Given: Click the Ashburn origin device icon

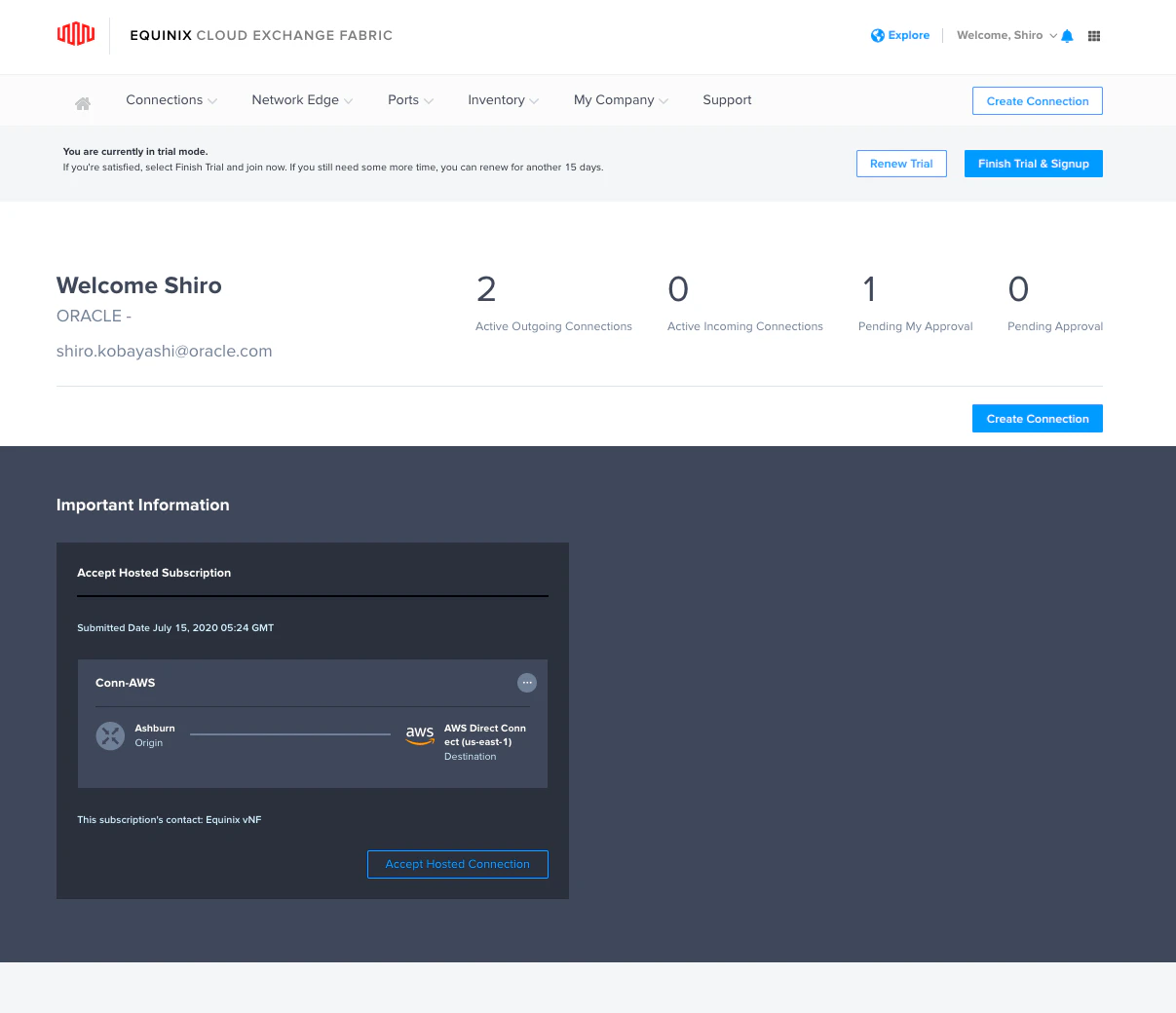Looking at the screenshot, I should [x=110, y=735].
